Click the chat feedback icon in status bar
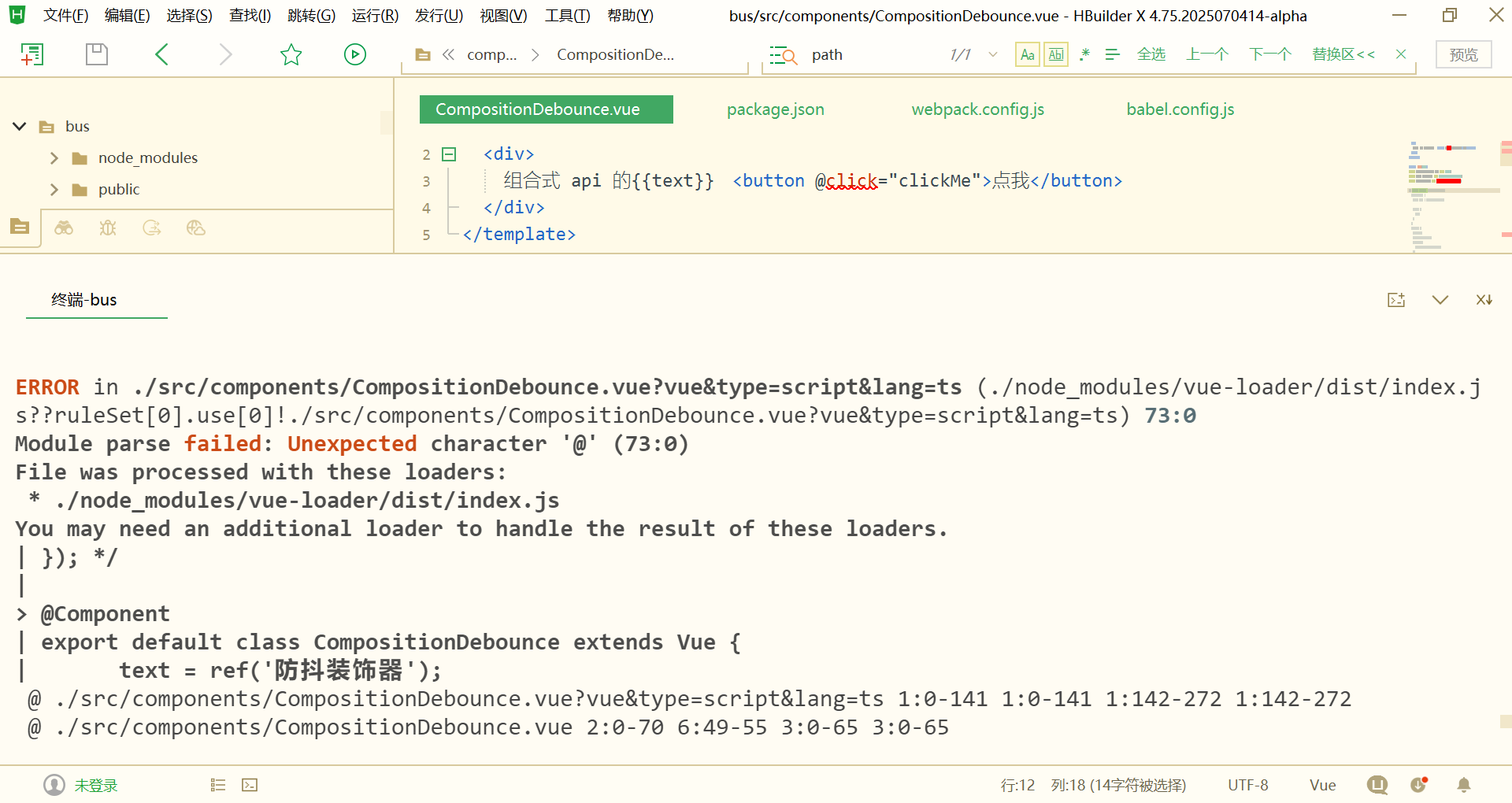 click(x=1377, y=785)
